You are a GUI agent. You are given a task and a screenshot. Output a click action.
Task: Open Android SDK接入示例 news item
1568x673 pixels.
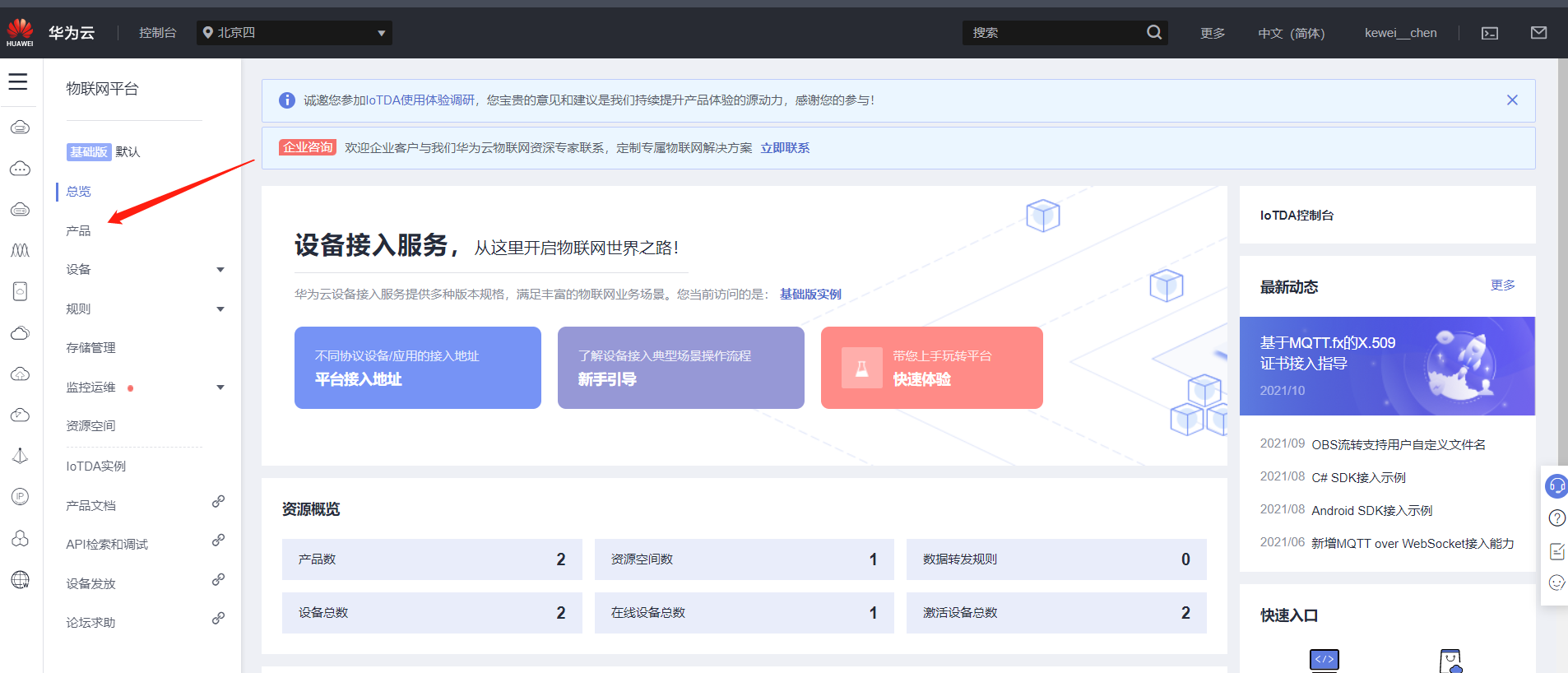click(x=1371, y=511)
